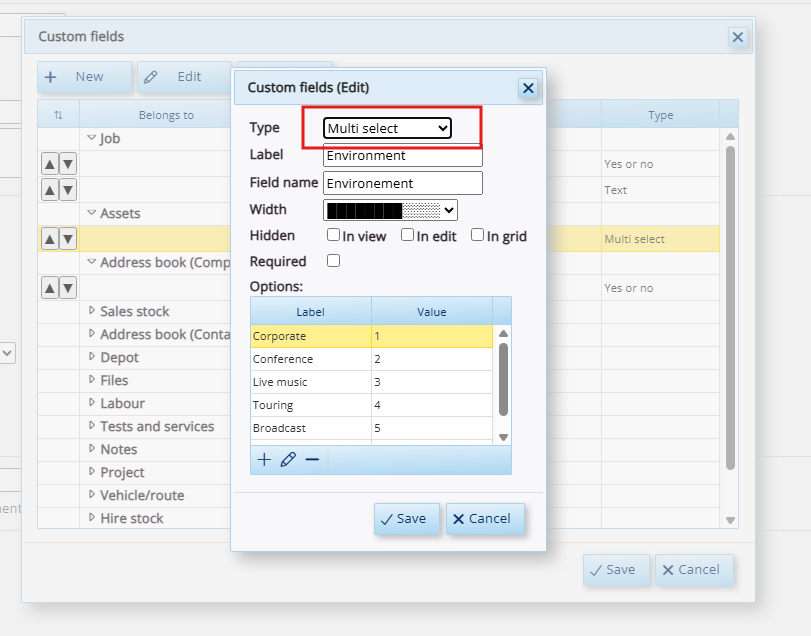The width and height of the screenshot is (811, 636).
Task: Click the Text type cell in Job
Action: point(660,190)
